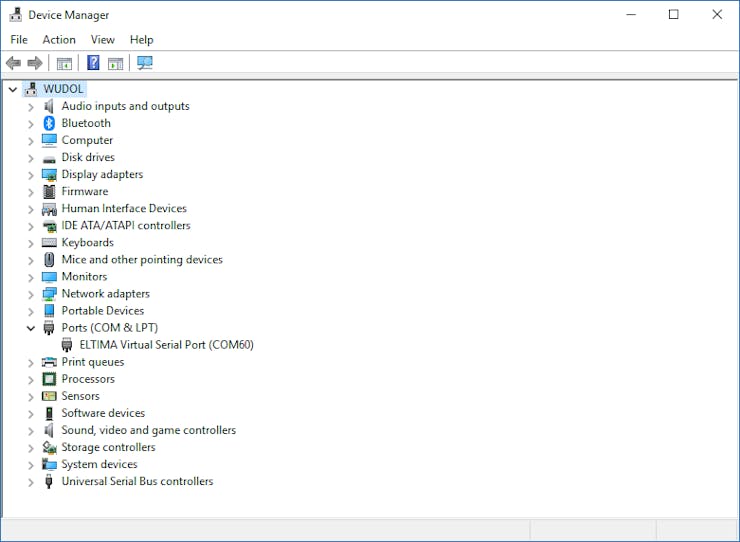Click the Universal Serial Bus controllers icon
Screen dimensions: 740x542
tap(49, 482)
